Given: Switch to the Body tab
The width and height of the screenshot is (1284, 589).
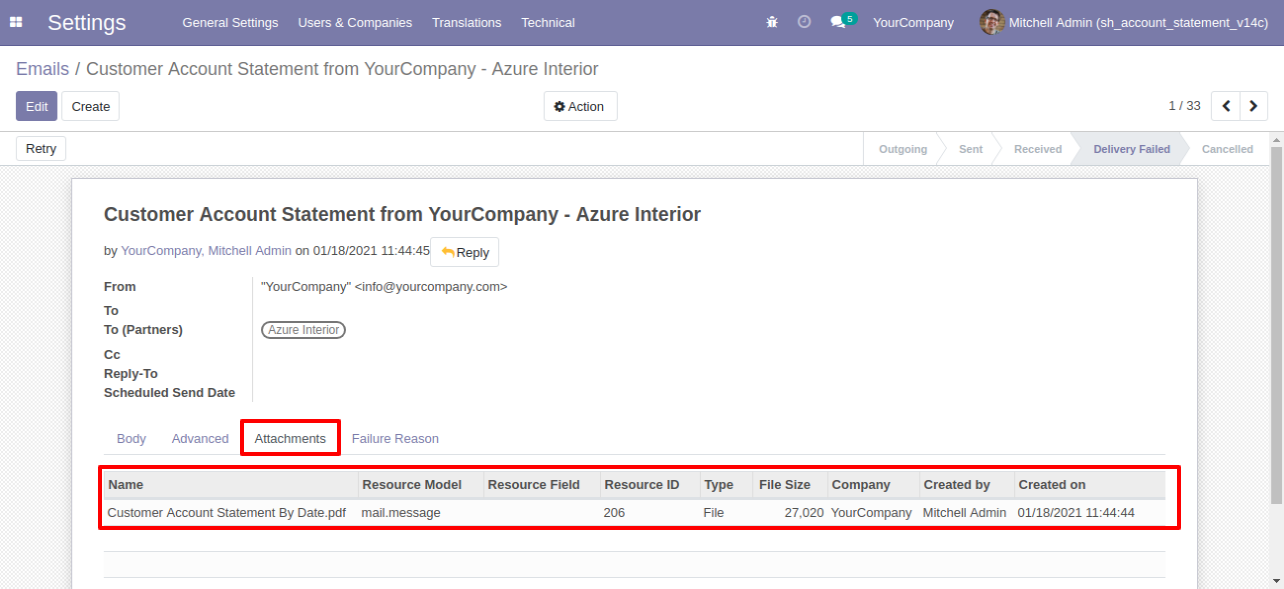Looking at the screenshot, I should pyautogui.click(x=131, y=438).
